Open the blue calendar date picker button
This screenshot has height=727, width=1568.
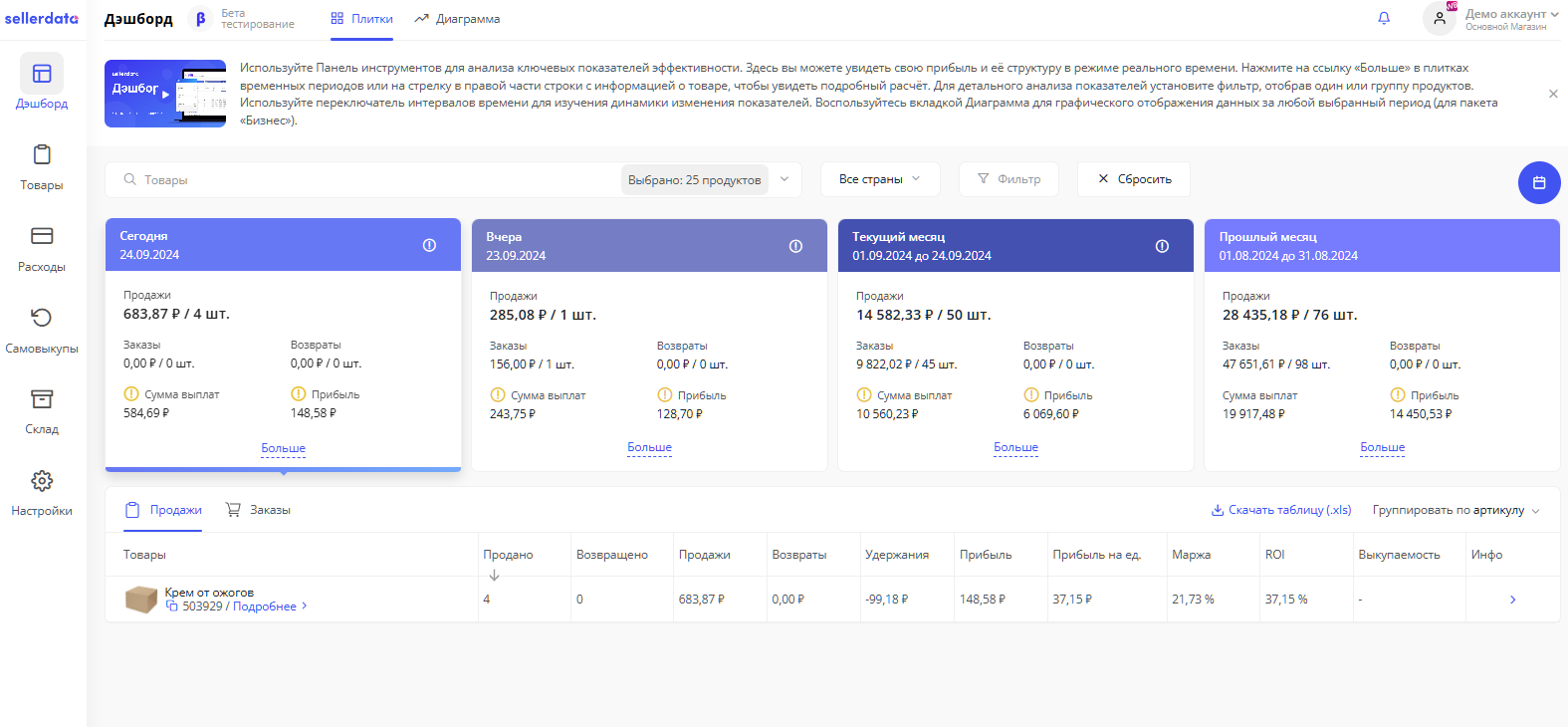tap(1539, 182)
